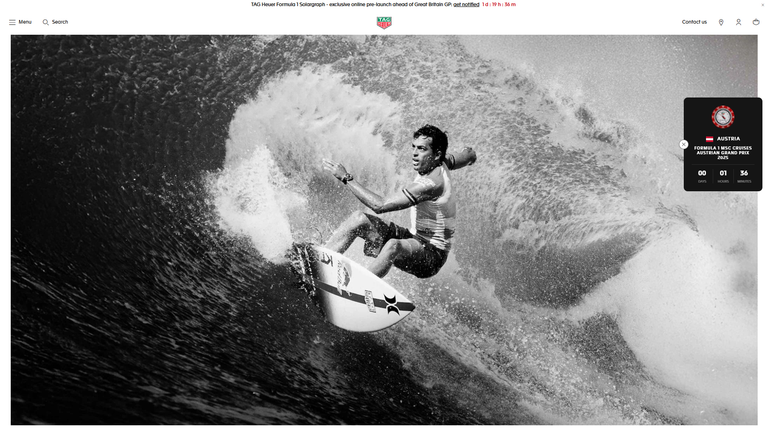This screenshot has width=768, height=431.
Task: Click the watch dial icon in widget
Action: pos(723,117)
